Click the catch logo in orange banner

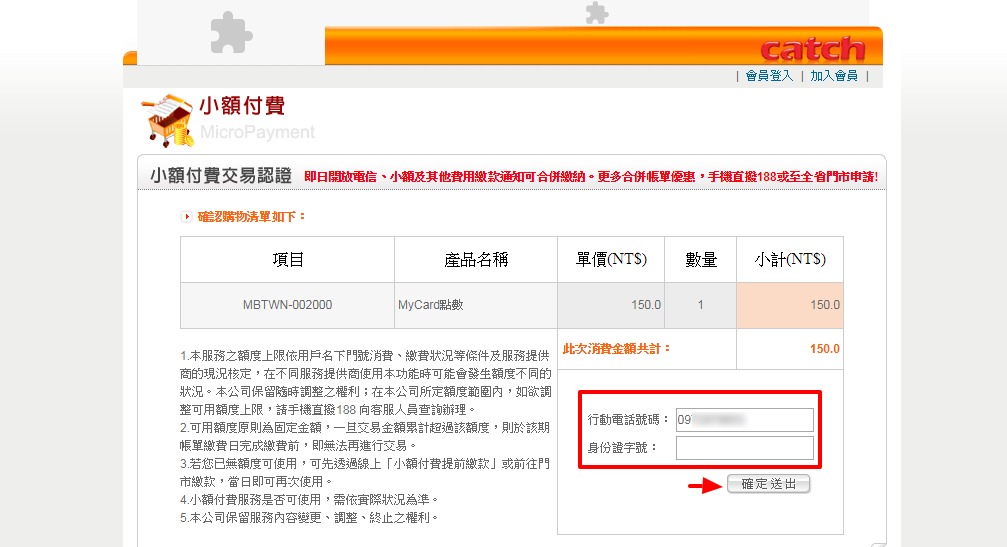click(811, 49)
